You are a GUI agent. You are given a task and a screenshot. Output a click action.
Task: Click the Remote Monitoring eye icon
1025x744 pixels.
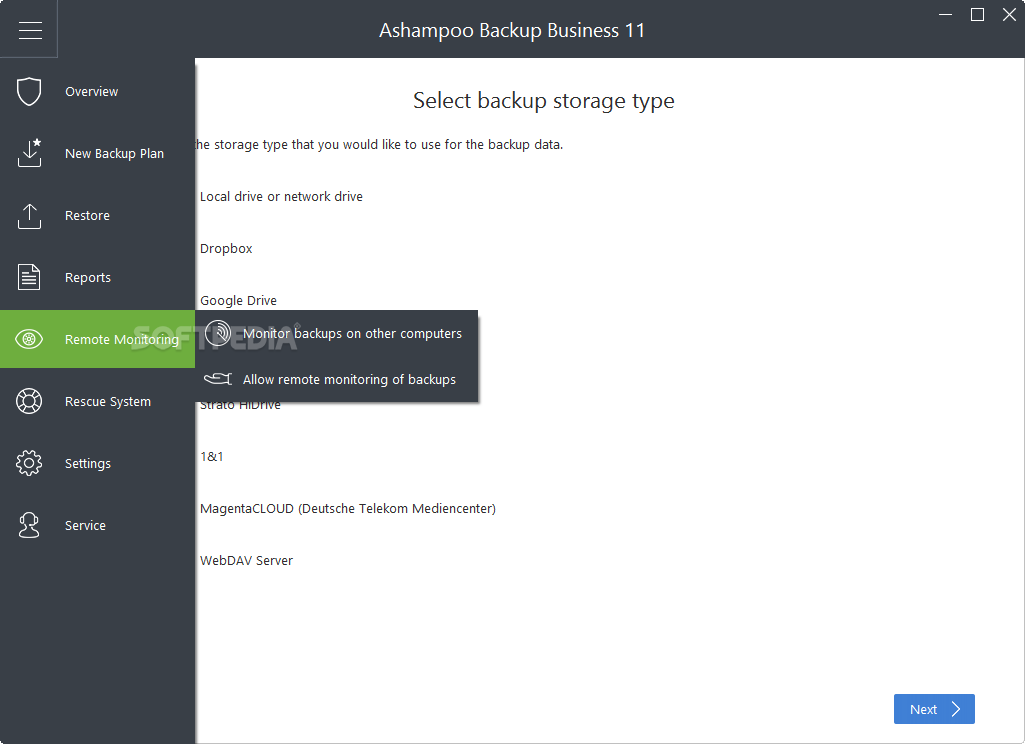tap(29, 339)
